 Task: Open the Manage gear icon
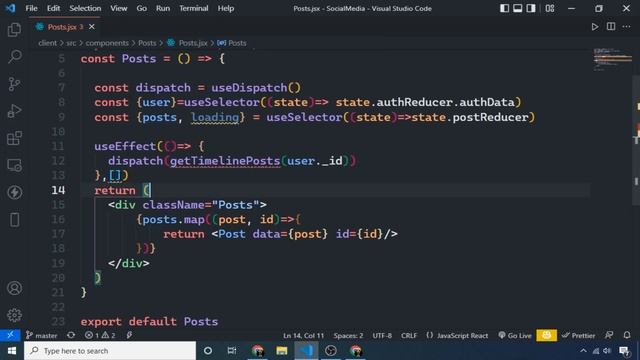click(14, 315)
